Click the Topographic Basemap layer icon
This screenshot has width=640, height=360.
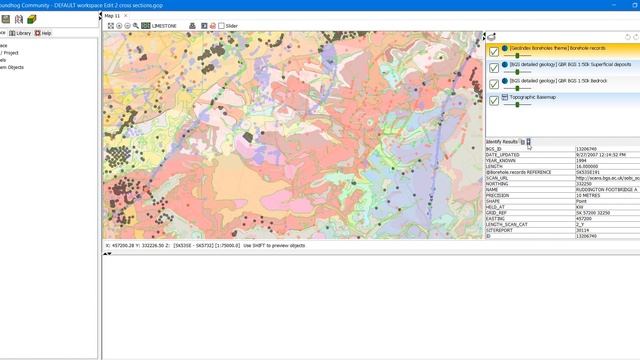tap(505, 97)
